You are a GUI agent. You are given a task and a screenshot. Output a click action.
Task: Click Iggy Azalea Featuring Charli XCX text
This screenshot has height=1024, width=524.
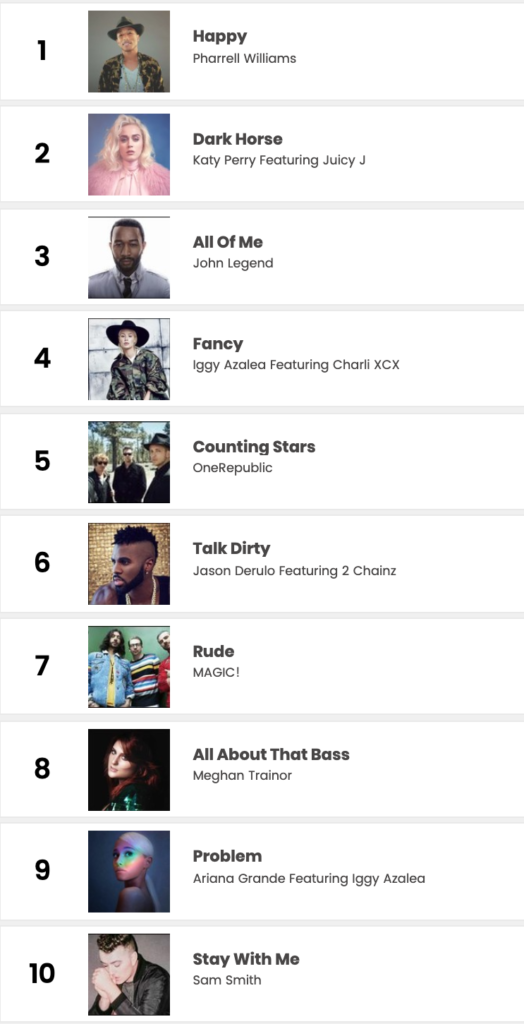pos(296,365)
